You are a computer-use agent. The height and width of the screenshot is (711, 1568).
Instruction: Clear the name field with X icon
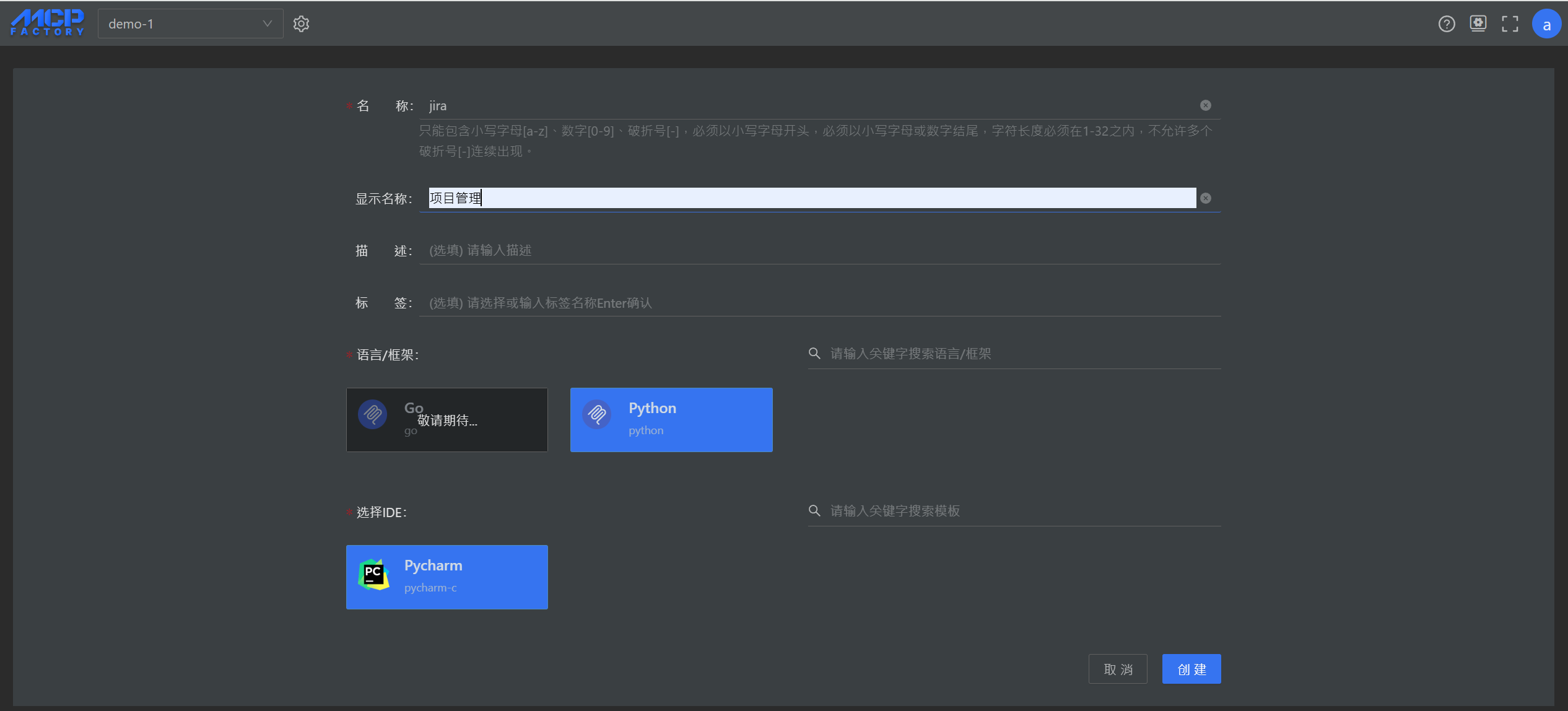[1205, 105]
